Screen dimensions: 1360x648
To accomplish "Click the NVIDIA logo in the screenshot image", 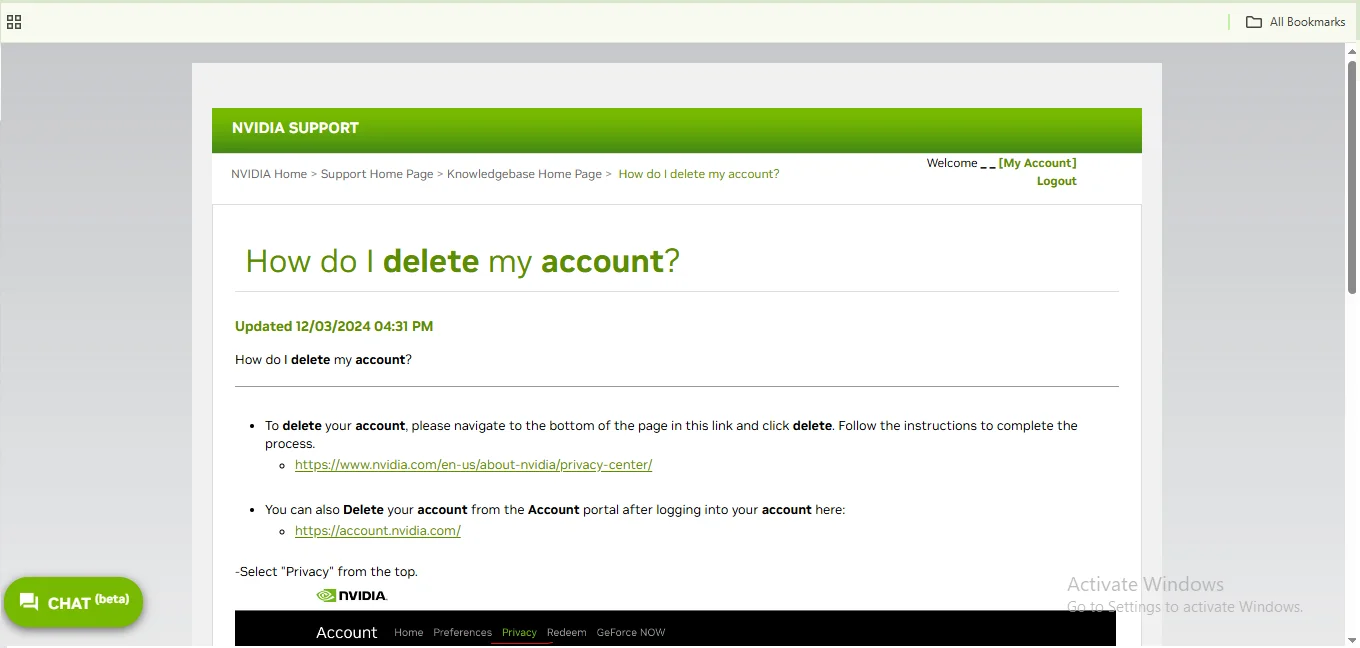I will tap(351, 595).
